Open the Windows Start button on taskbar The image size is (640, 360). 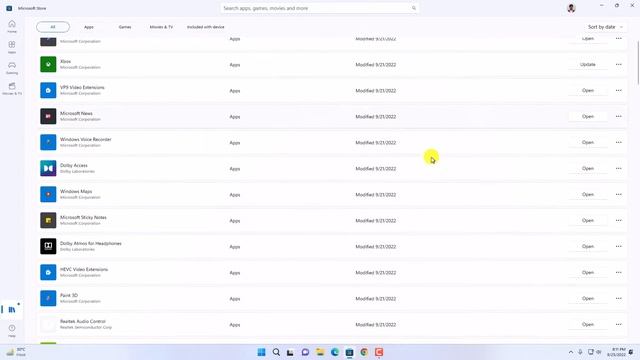pos(262,352)
